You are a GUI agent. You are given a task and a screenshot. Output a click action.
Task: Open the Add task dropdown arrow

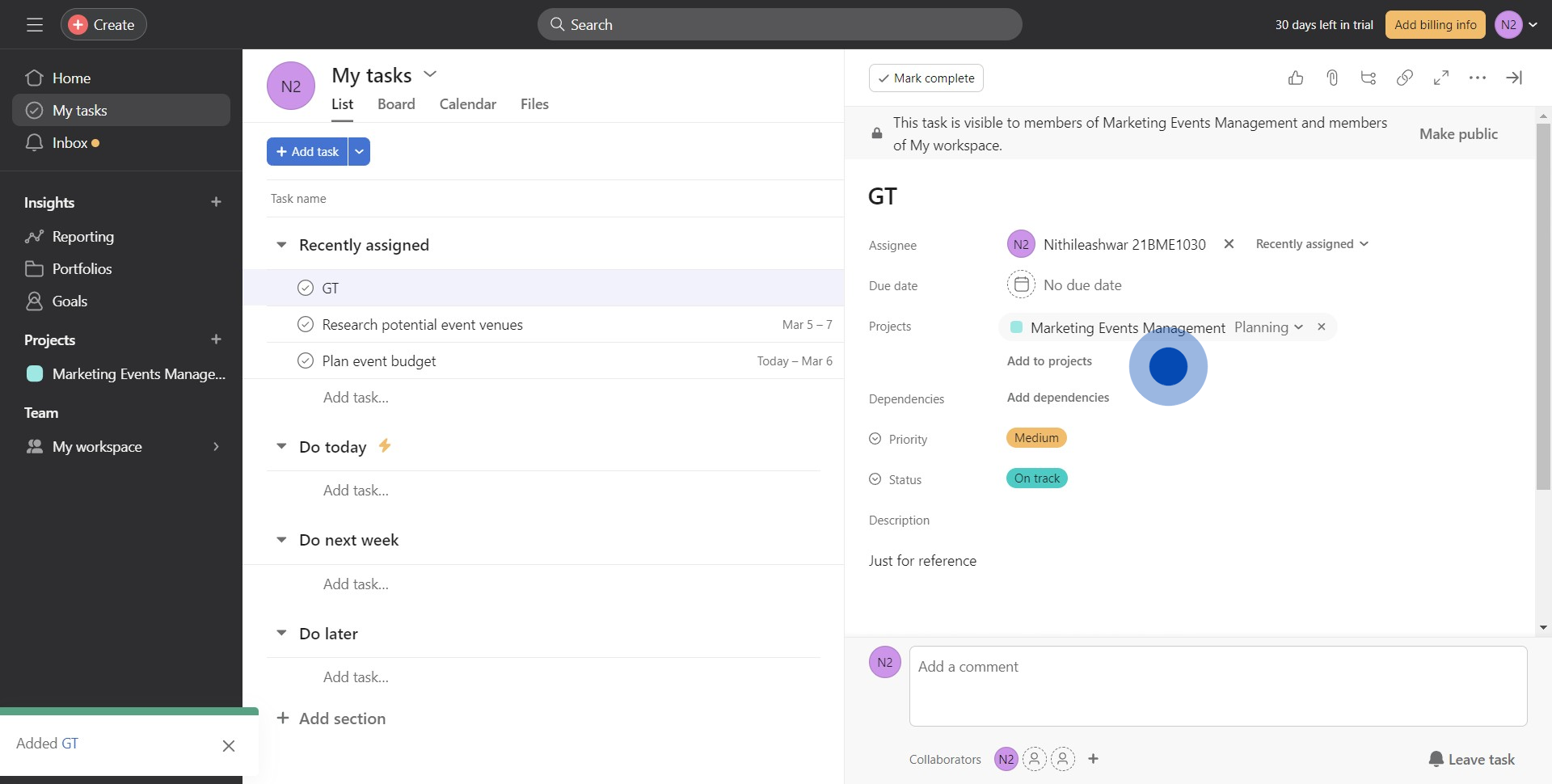[x=359, y=152]
